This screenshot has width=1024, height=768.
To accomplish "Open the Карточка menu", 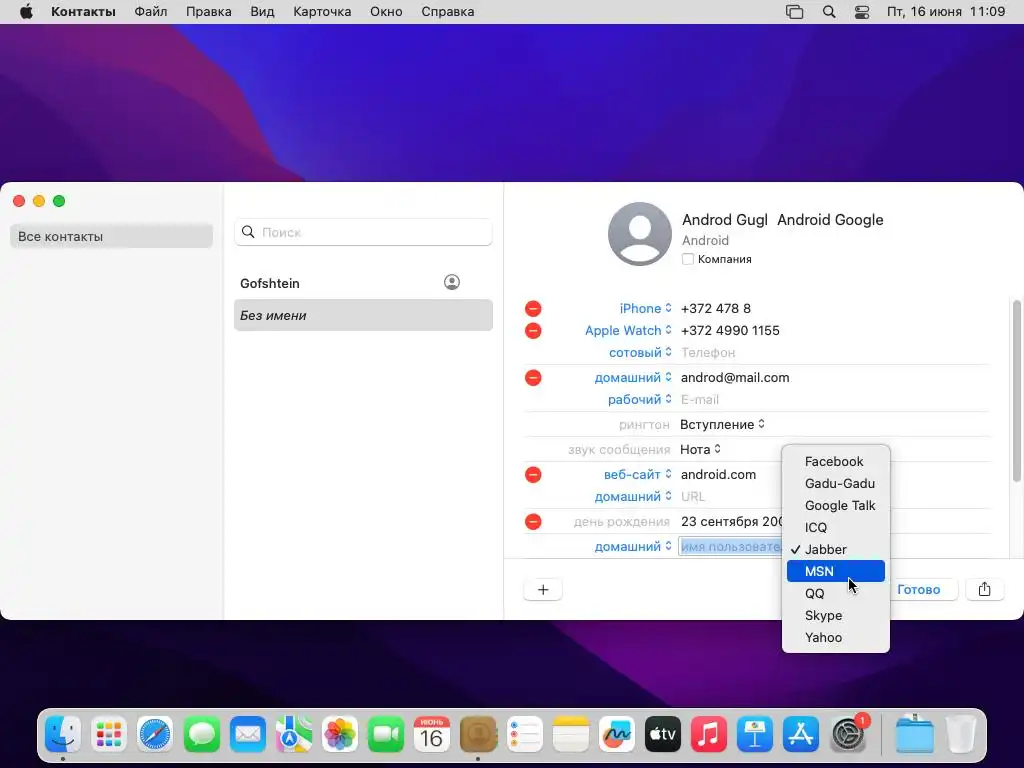I will (322, 12).
